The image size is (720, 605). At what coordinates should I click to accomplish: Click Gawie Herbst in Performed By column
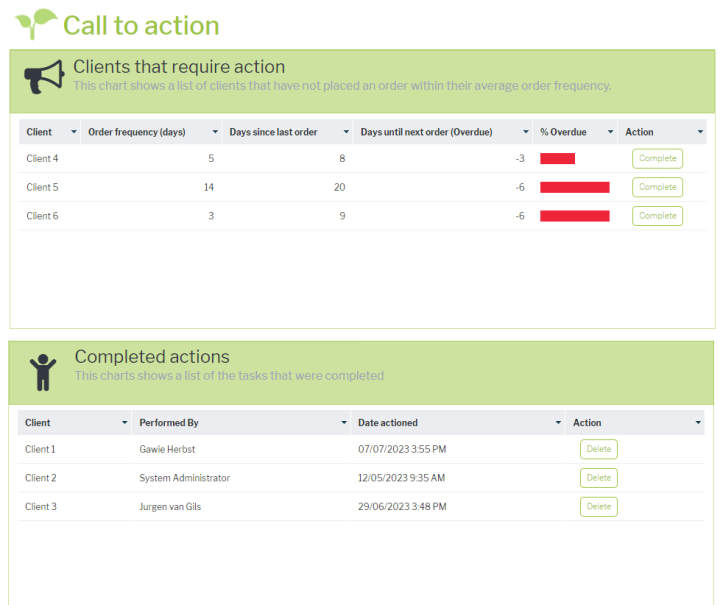tap(169, 449)
